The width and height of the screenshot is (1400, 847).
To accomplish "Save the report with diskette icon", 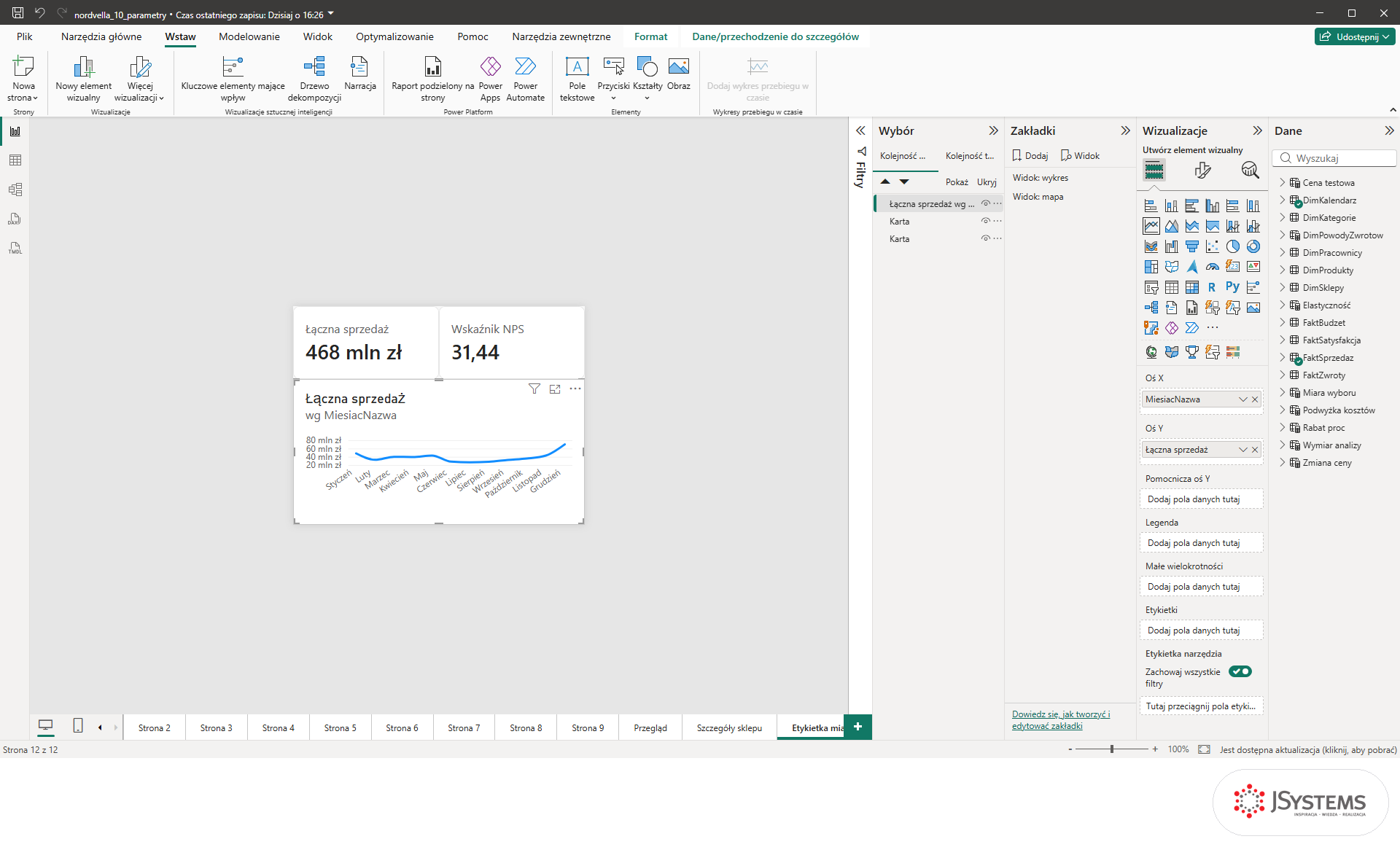I will 17,13.
